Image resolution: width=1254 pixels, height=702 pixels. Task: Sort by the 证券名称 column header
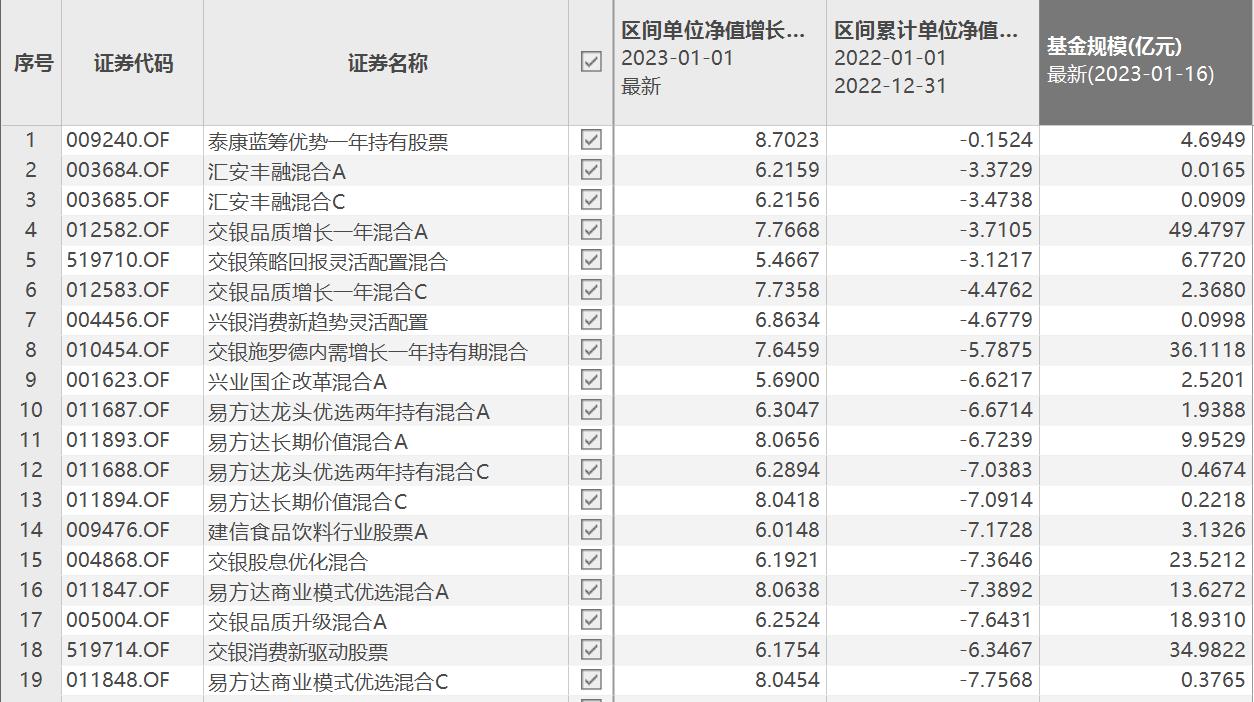coord(387,63)
